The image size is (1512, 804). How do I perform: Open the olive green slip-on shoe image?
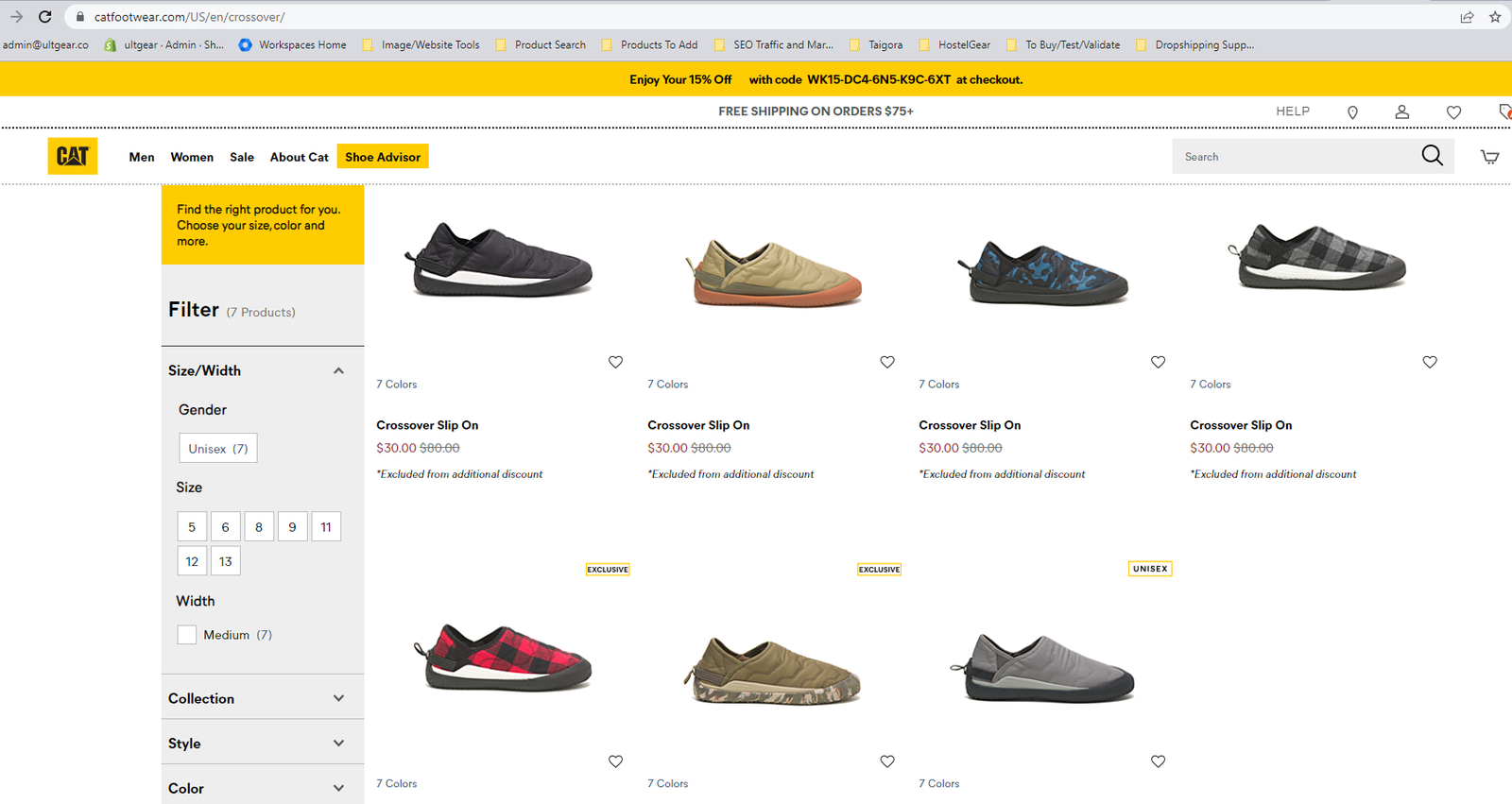click(x=773, y=671)
